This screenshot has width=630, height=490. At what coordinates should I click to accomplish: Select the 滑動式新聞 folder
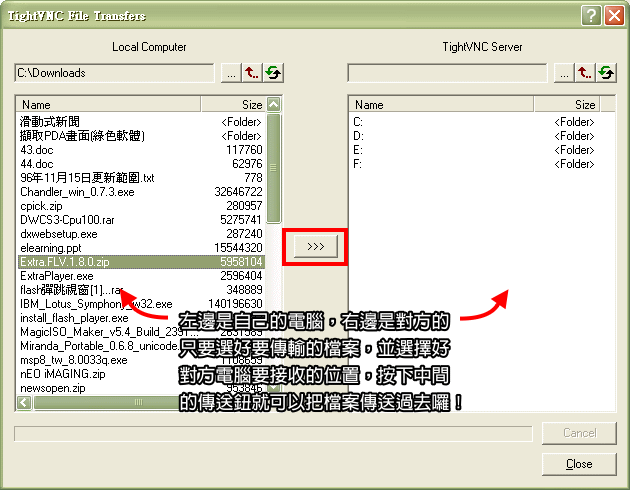[x=141, y=122]
